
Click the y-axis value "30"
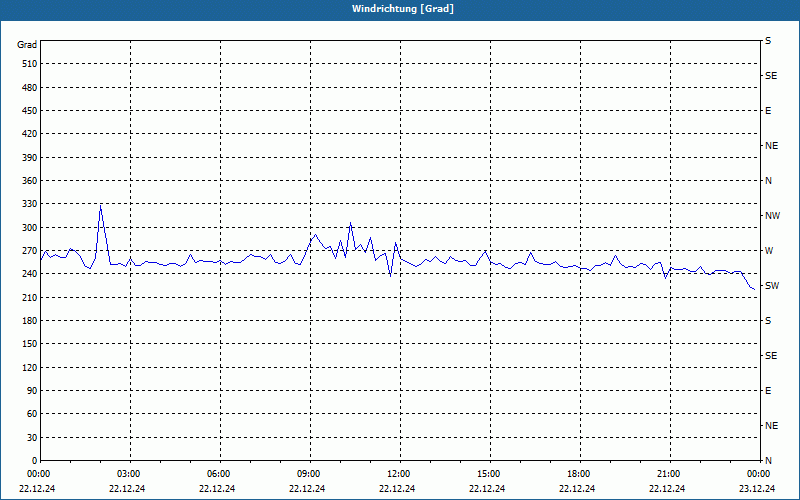point(32,437)
